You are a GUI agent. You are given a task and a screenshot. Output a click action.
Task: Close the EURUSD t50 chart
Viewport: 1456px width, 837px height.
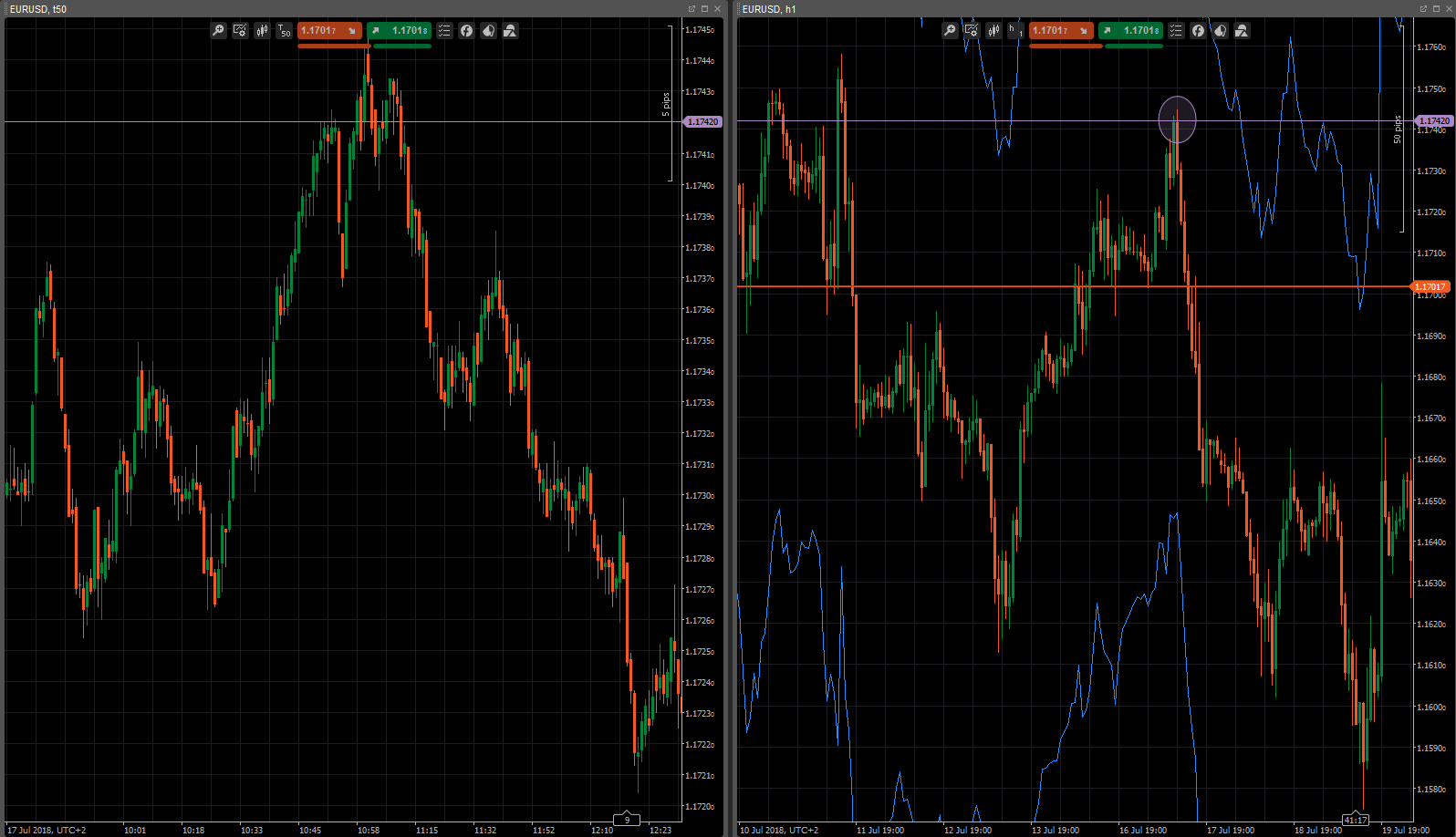[717, 9]
